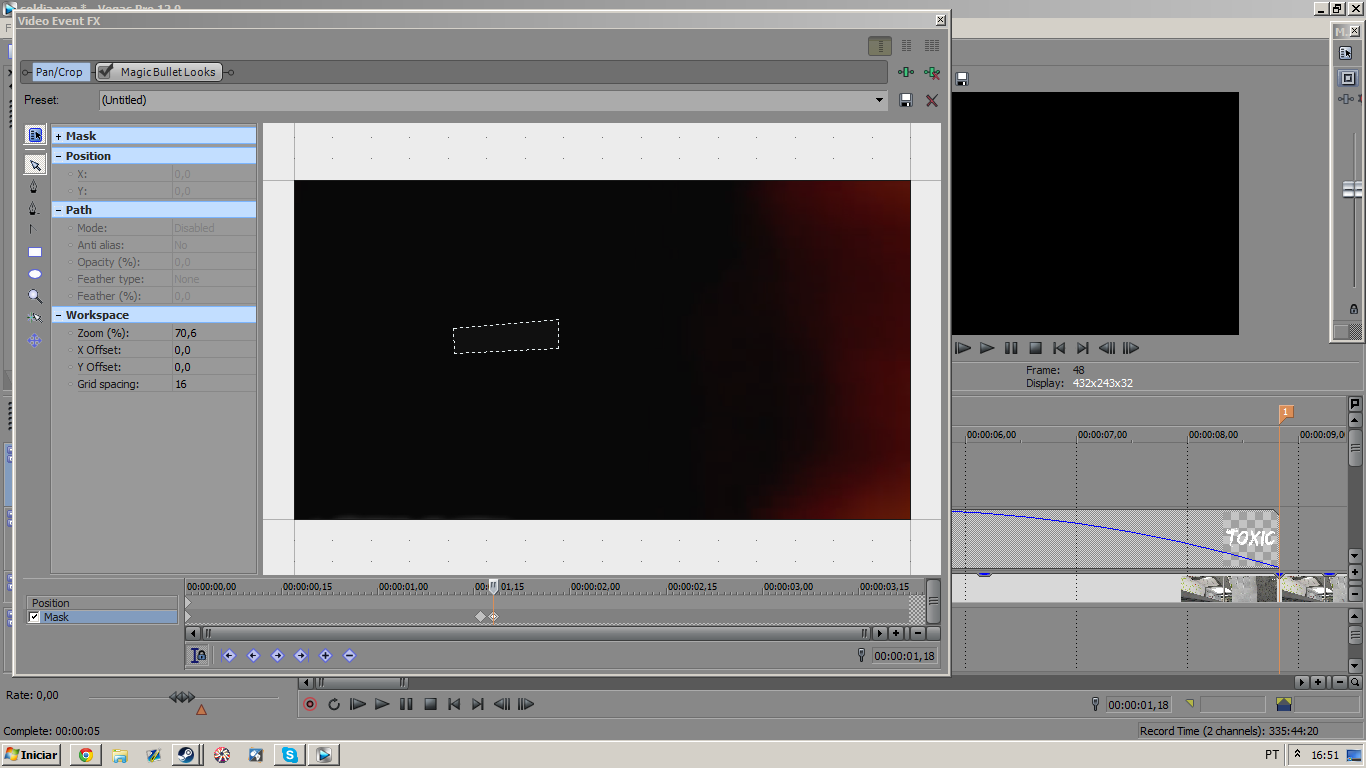Toggle Loop Playback in main transport
Screen dimensions: 1366x768
[334, 704]
